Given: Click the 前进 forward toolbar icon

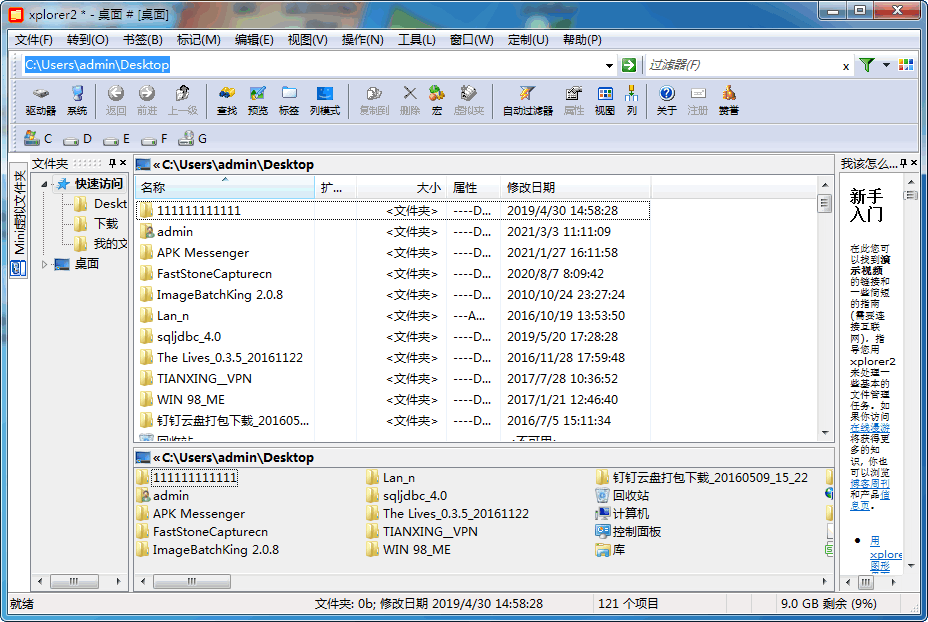Looking at the screenshot, I should pyautogui.click(x=147, y=101).
